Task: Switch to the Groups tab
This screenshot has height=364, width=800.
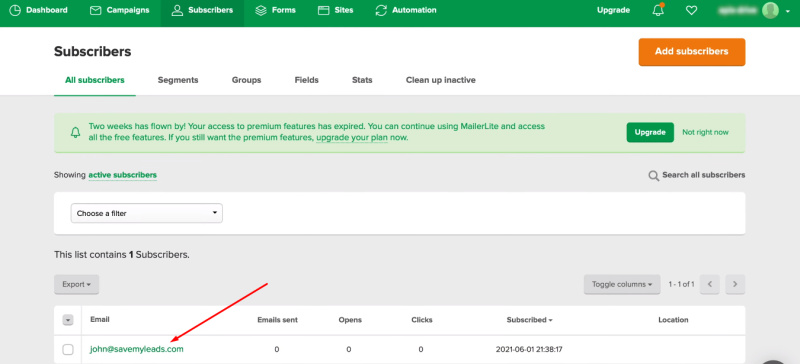Action: point(246,80)
